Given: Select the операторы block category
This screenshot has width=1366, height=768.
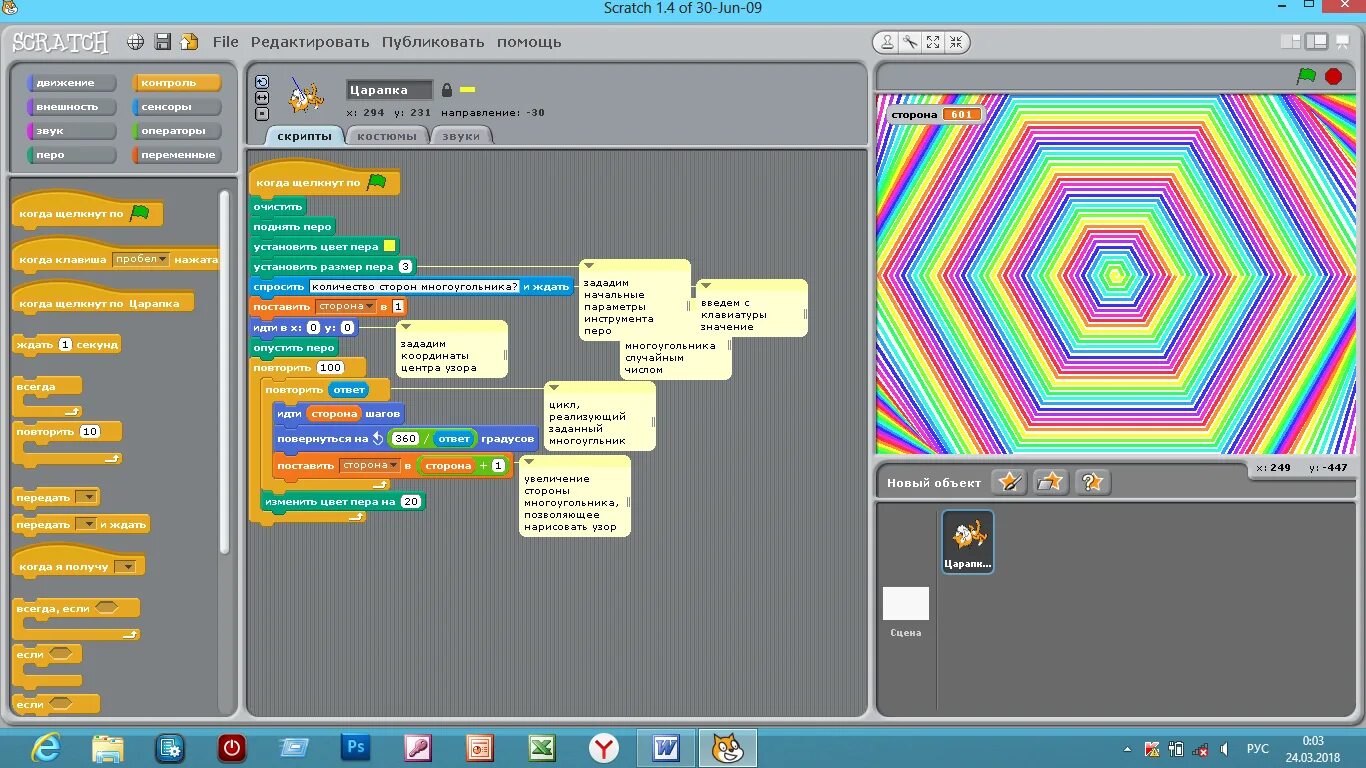Looking at the screenshot, I should pos(176,131).
